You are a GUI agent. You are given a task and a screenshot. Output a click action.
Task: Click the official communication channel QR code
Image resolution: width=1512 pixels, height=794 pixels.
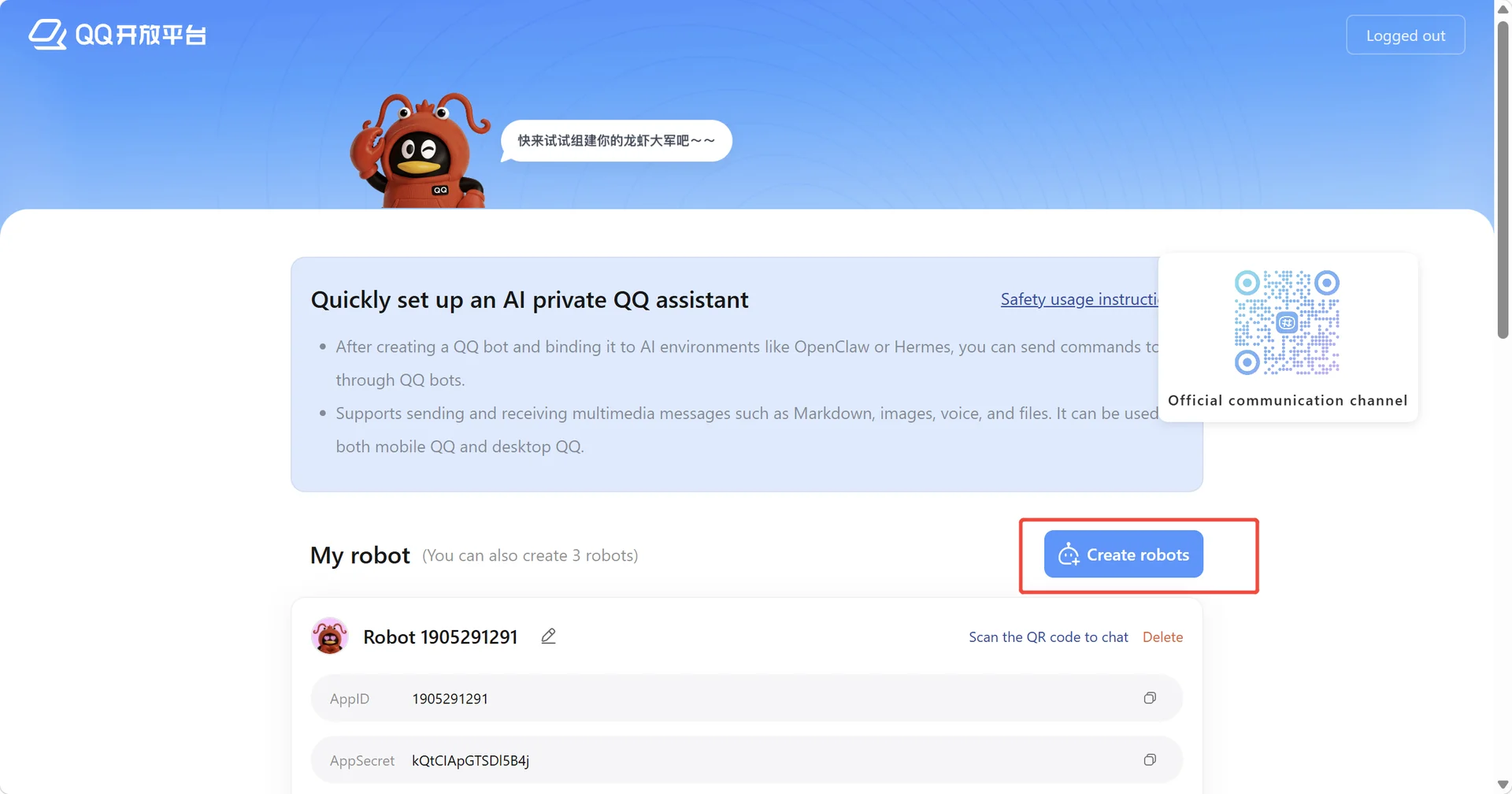coord(1287,322)
